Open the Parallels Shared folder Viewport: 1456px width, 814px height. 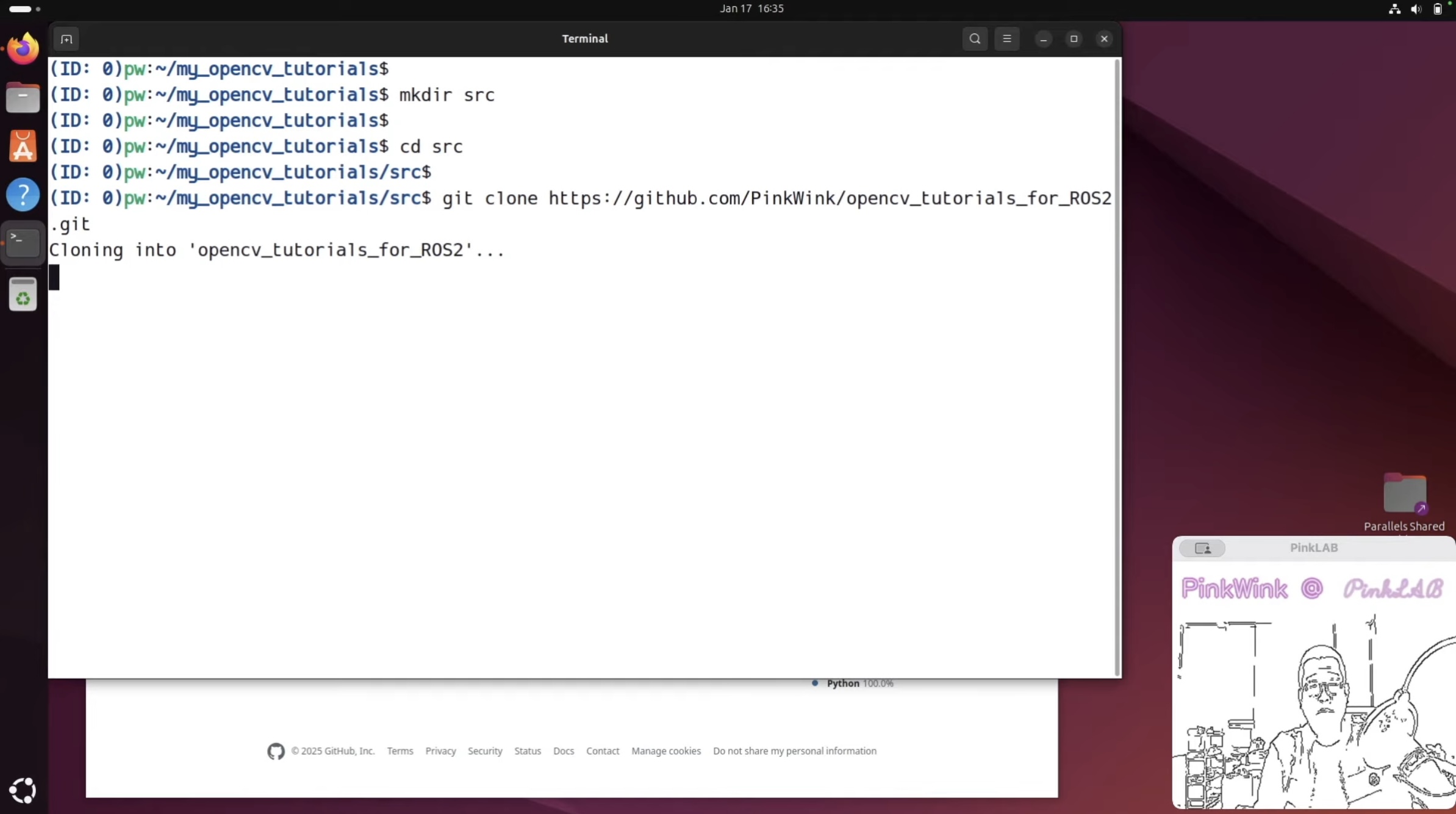tap(1404, 493)
